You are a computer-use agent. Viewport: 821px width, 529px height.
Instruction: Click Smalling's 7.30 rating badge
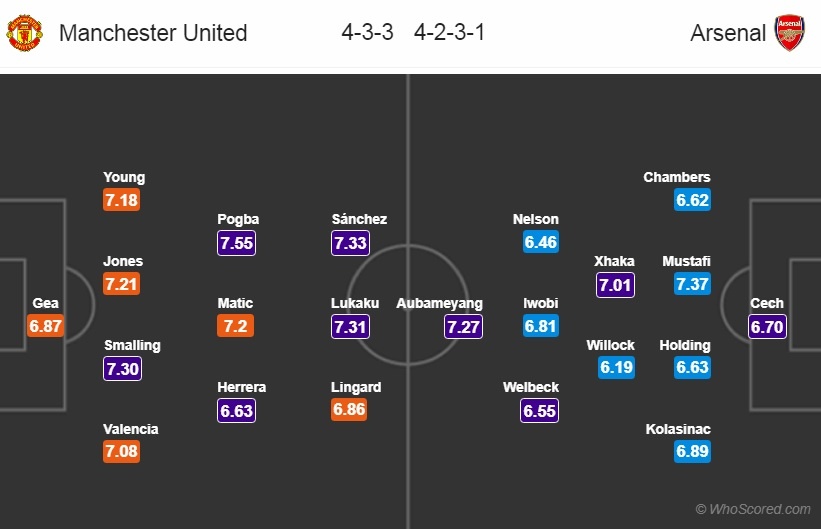click(x=121, y=368)
